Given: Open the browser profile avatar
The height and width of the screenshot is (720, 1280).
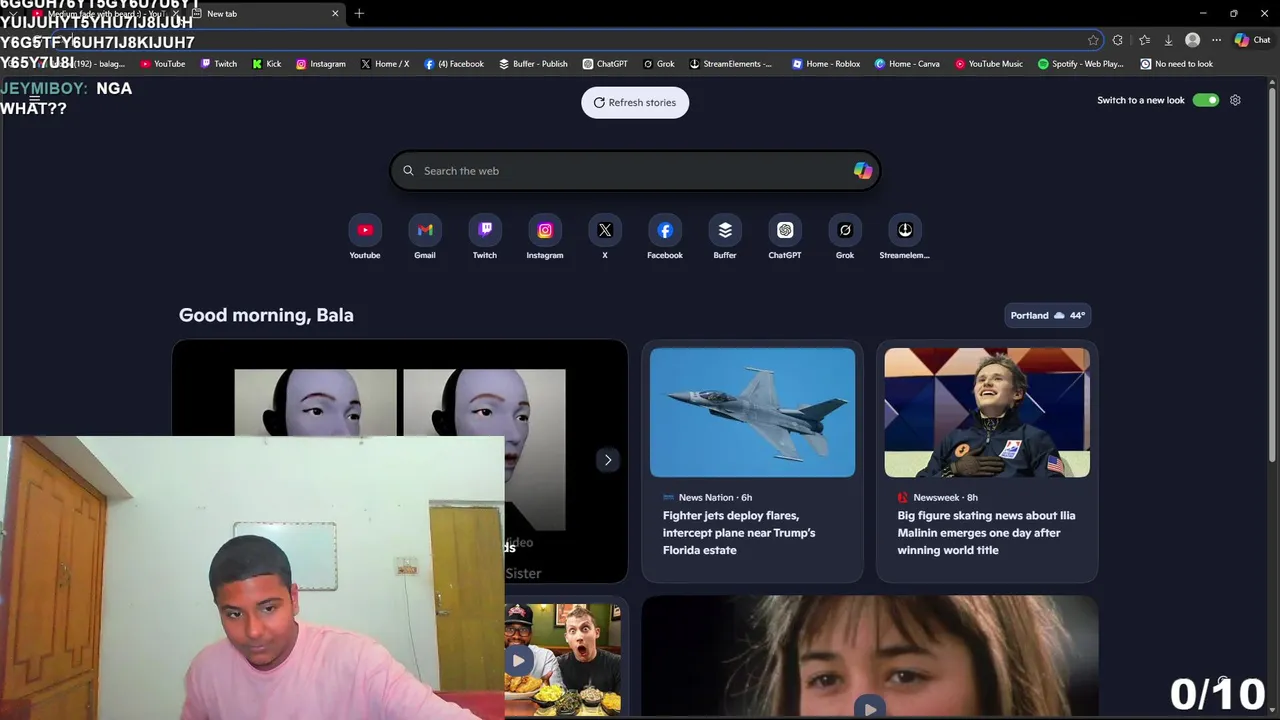Looking at the screenshot, I should 1192,40.
